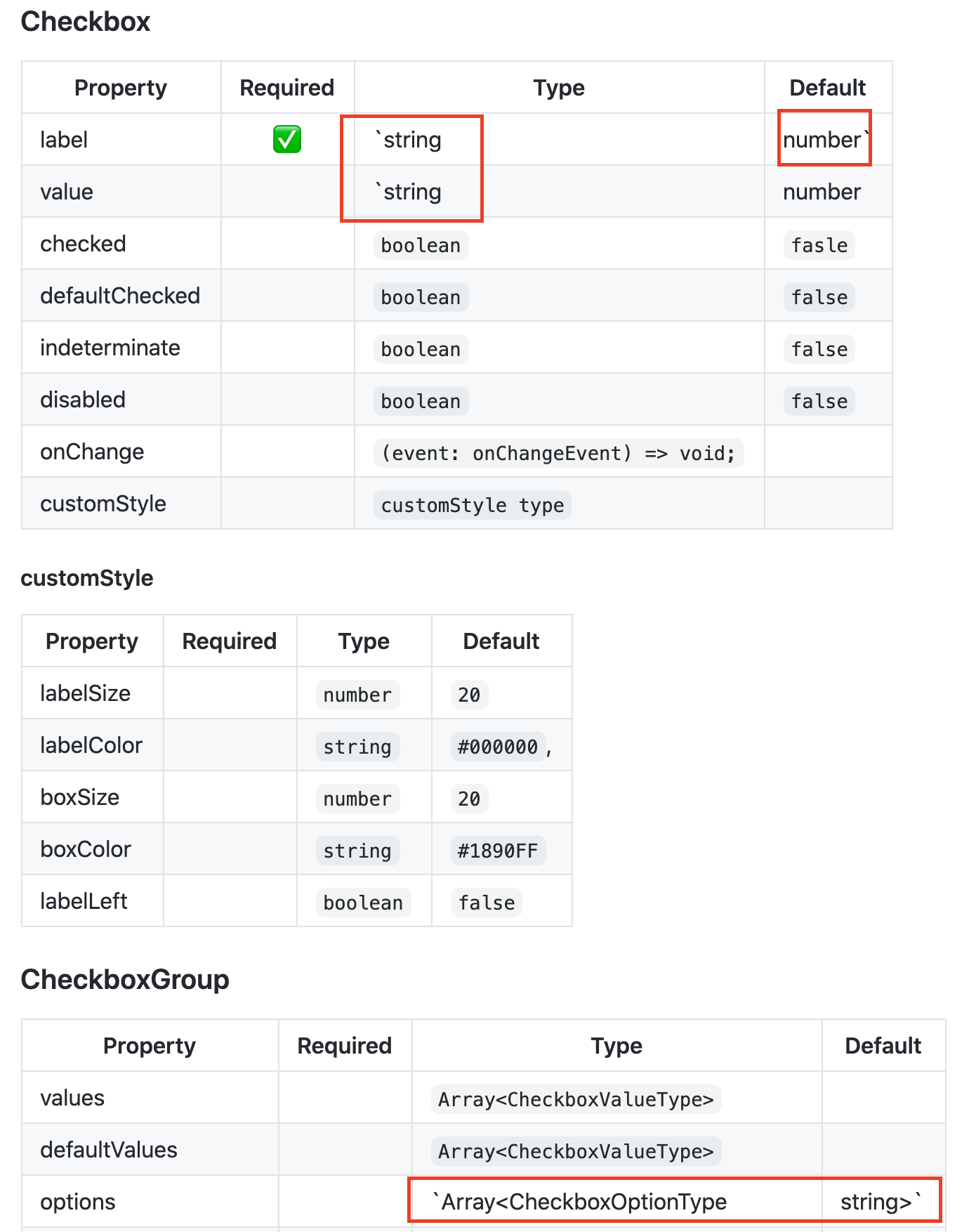
Task: Click the misspelled "fasle" default value
Action: pos(819,245)
